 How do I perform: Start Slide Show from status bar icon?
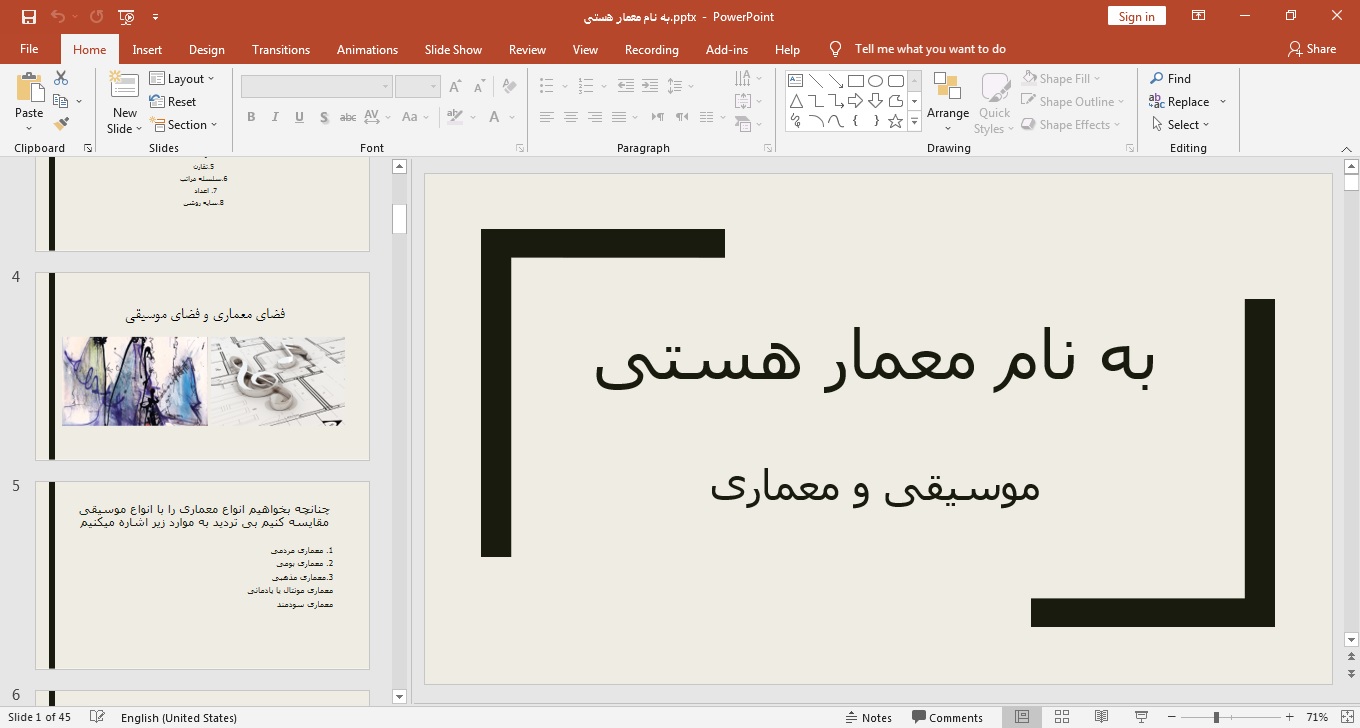pos(1141,717)
